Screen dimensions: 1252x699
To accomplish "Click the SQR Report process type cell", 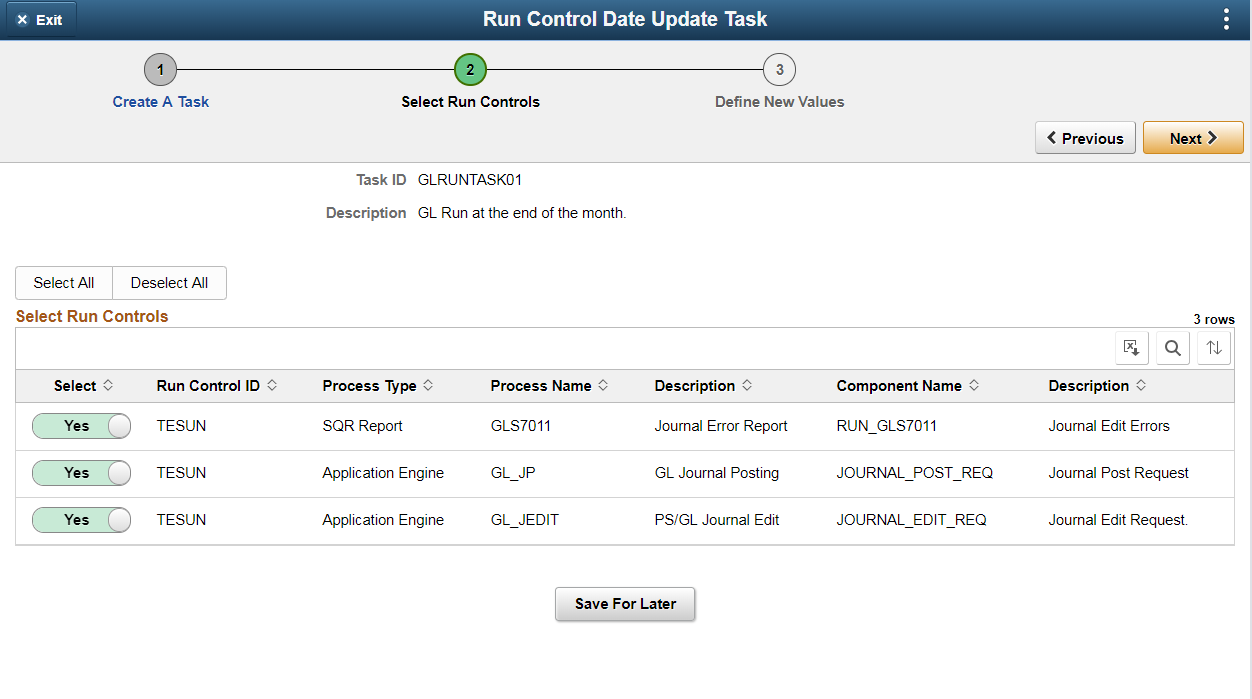I will pyautogui.click(x=362, y=426).
